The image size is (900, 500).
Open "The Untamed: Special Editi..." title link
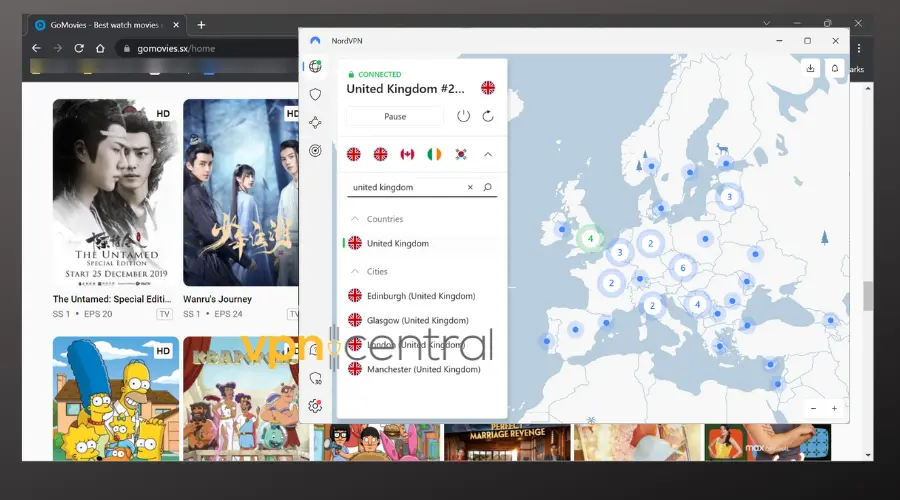(x=112, y=299)
